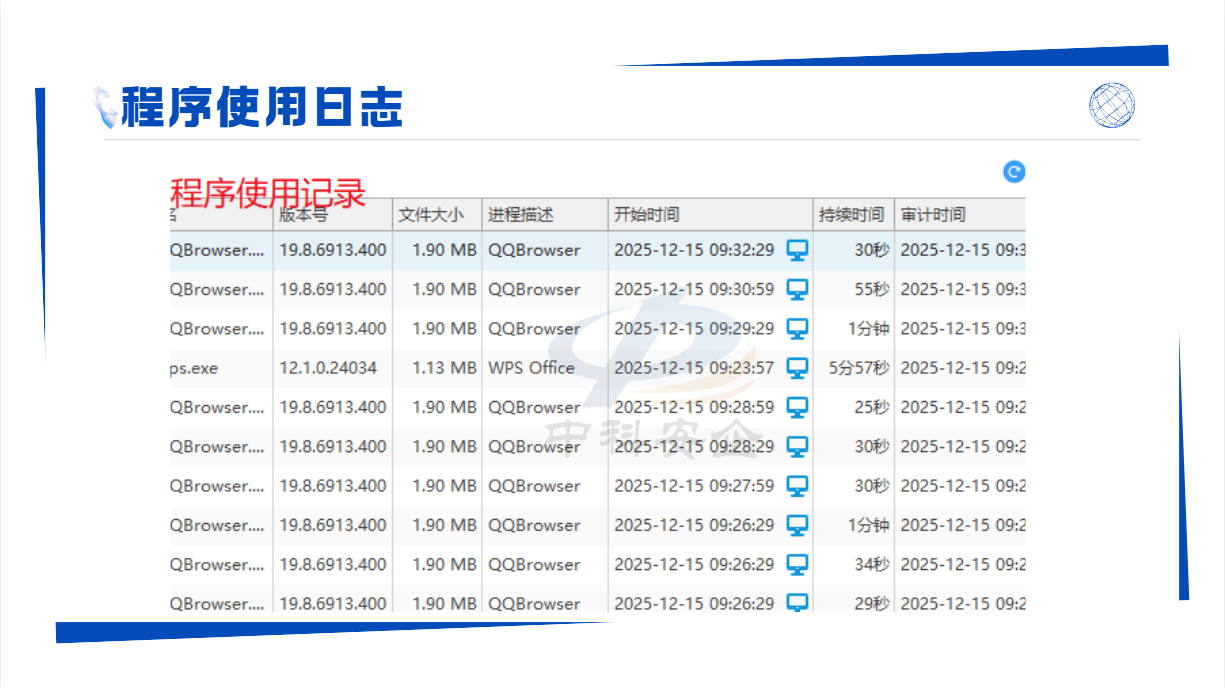
Task: Click start time 2025-12-15 09:32:29
Action: tap(694, 250)
